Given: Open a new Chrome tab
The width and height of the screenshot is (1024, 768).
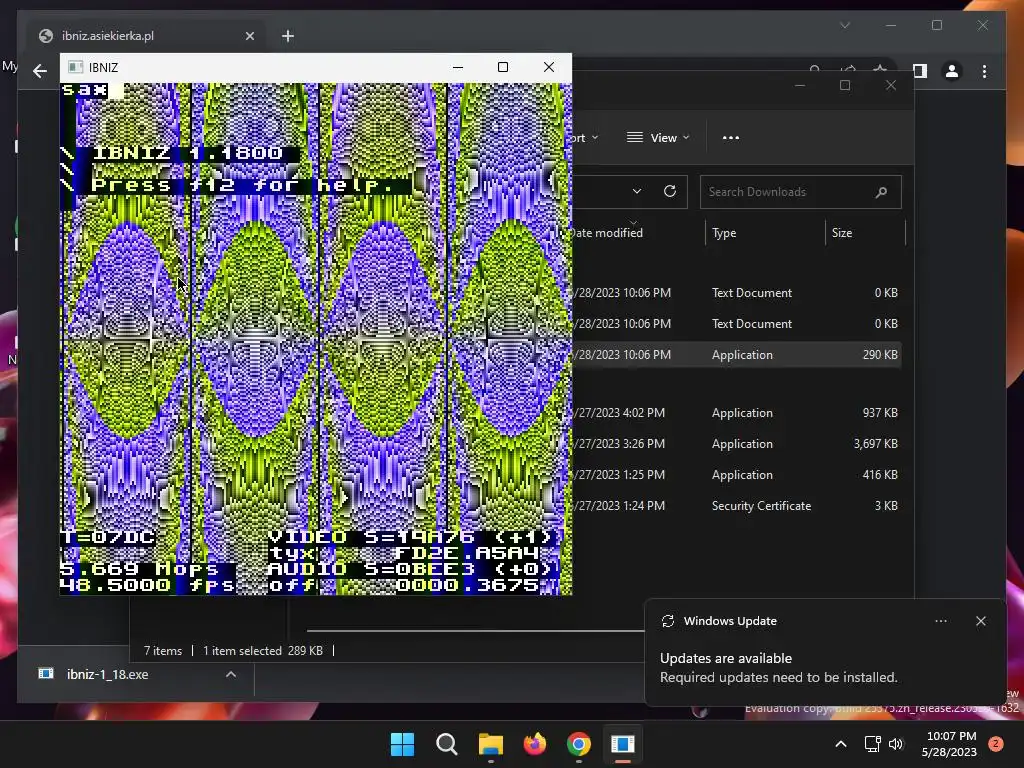Looking at the screenshot, I should [288, 36].
